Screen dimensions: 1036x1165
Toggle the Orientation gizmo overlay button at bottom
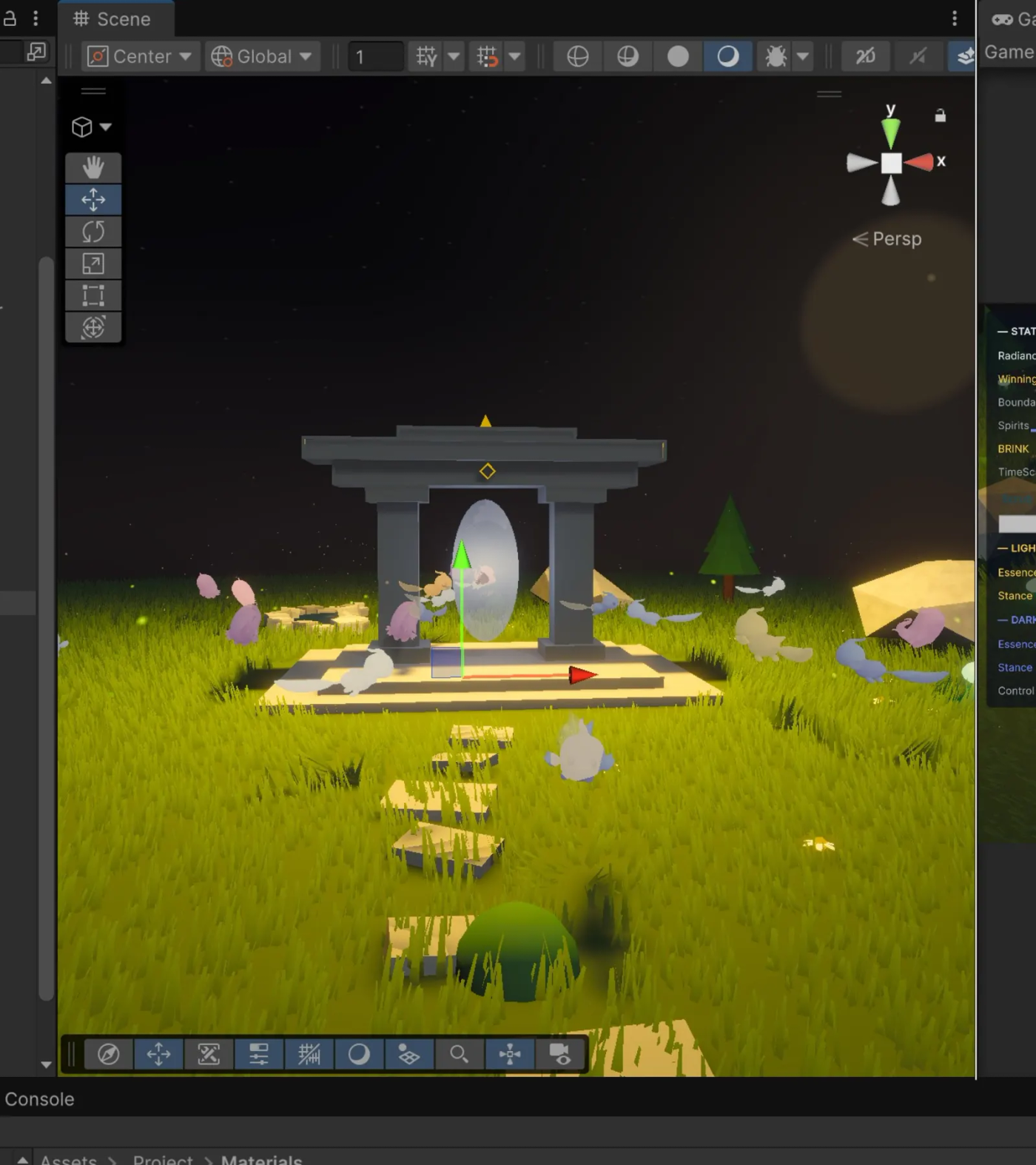point(510,1054)
